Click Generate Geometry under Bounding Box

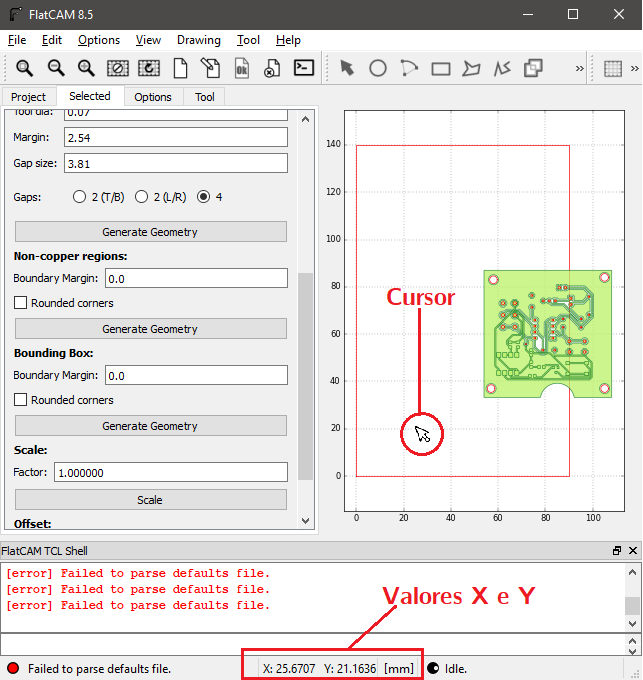coord(150,426)
